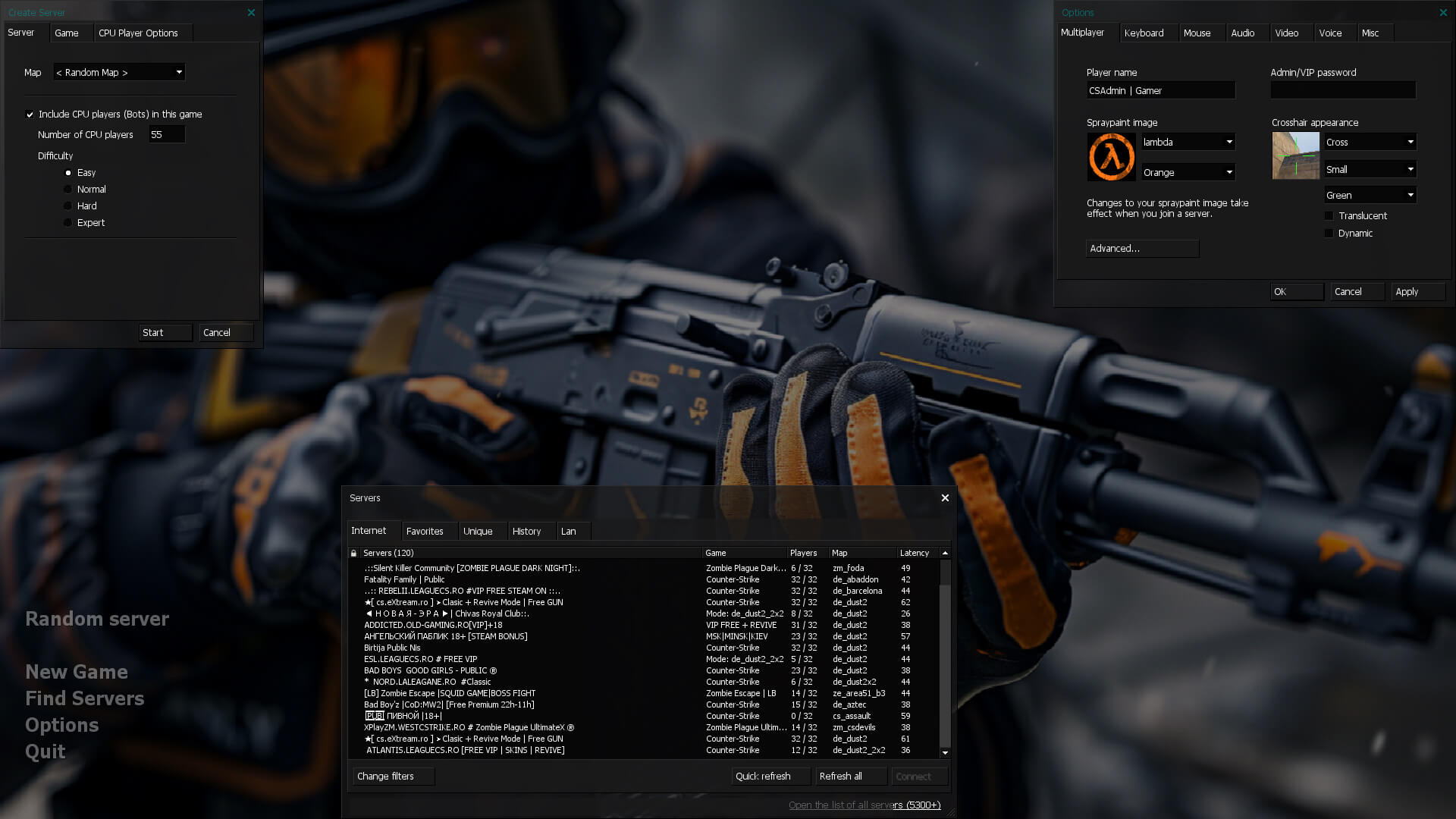Viewport: 1456px width, 819px height.
Task: Expand the Orange spray color dropdown
Action: tap(1188, 173)
